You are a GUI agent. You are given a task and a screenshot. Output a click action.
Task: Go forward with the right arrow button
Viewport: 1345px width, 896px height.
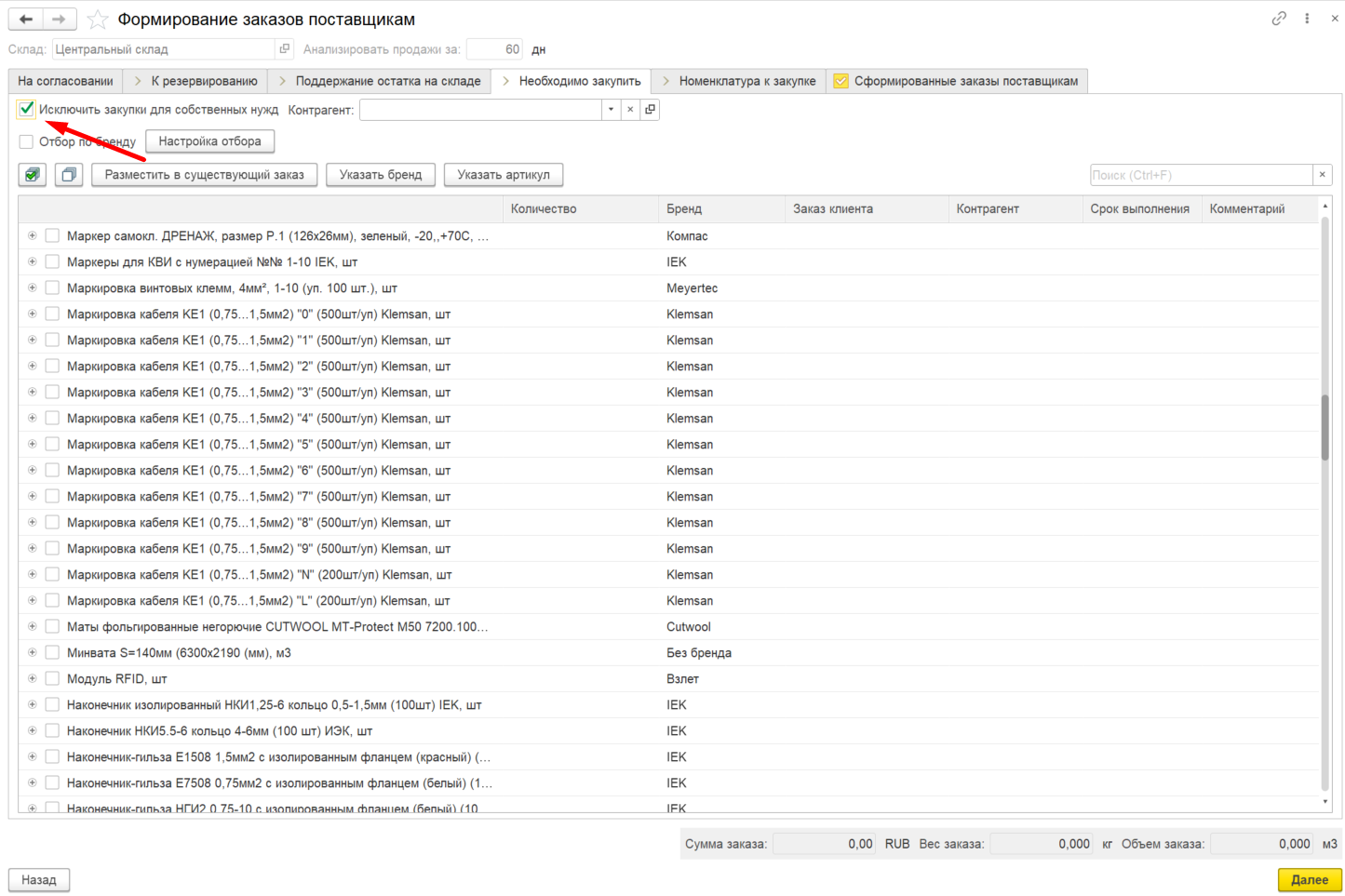point(59,20)
